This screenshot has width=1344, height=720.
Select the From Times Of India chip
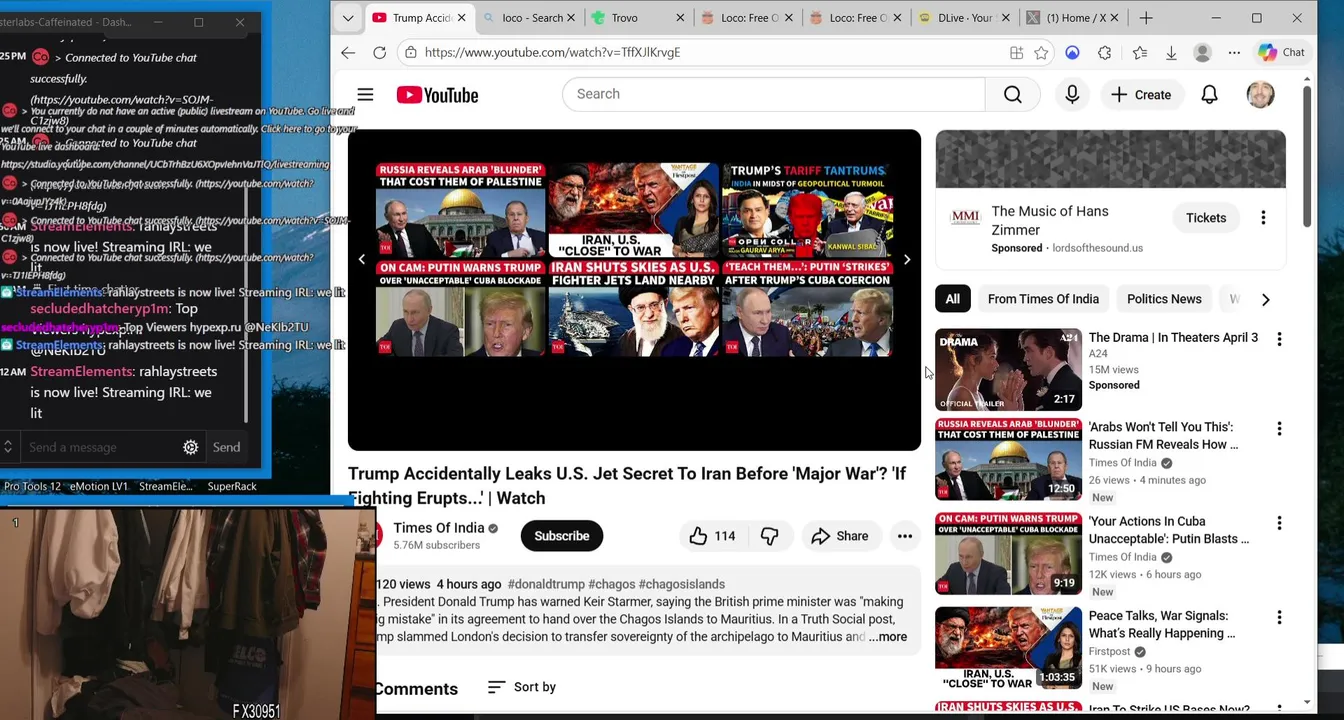point(1043,299)
